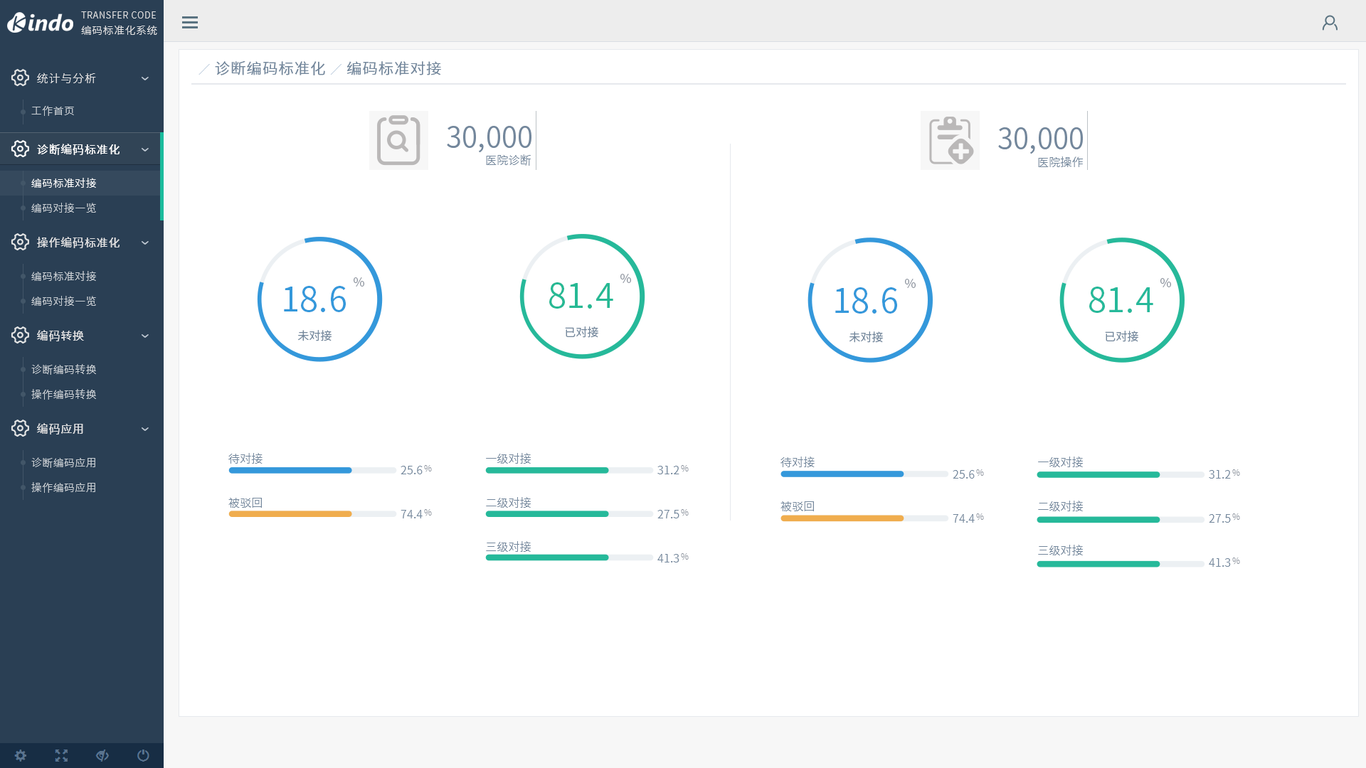This screenshot has height=768, width=1366.
Task: Click 三级对接 progress bar in 医院诊断 panel
Action: tap(569, 558)
